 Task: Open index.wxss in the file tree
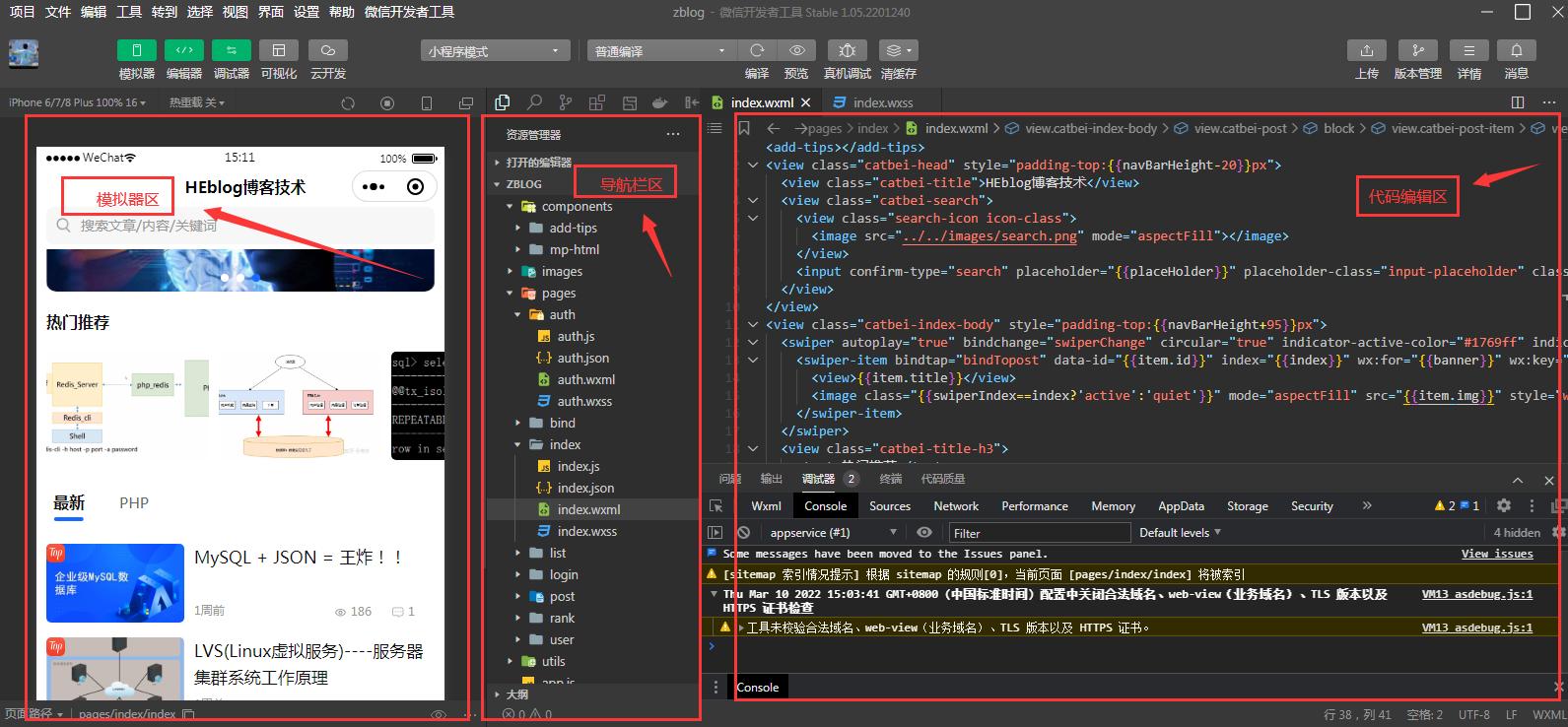coord(587,531)
